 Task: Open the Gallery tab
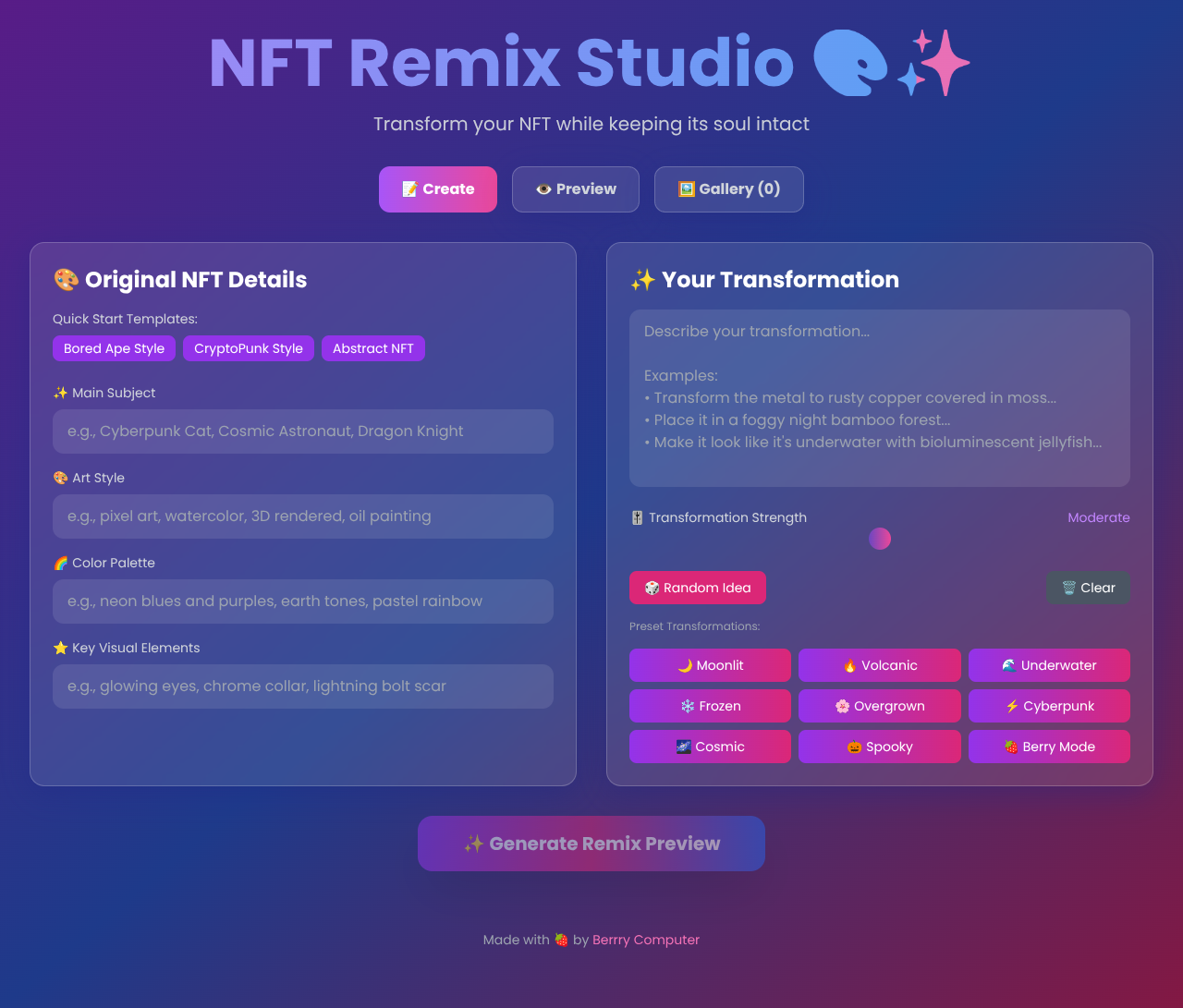(x=728, y=189)
